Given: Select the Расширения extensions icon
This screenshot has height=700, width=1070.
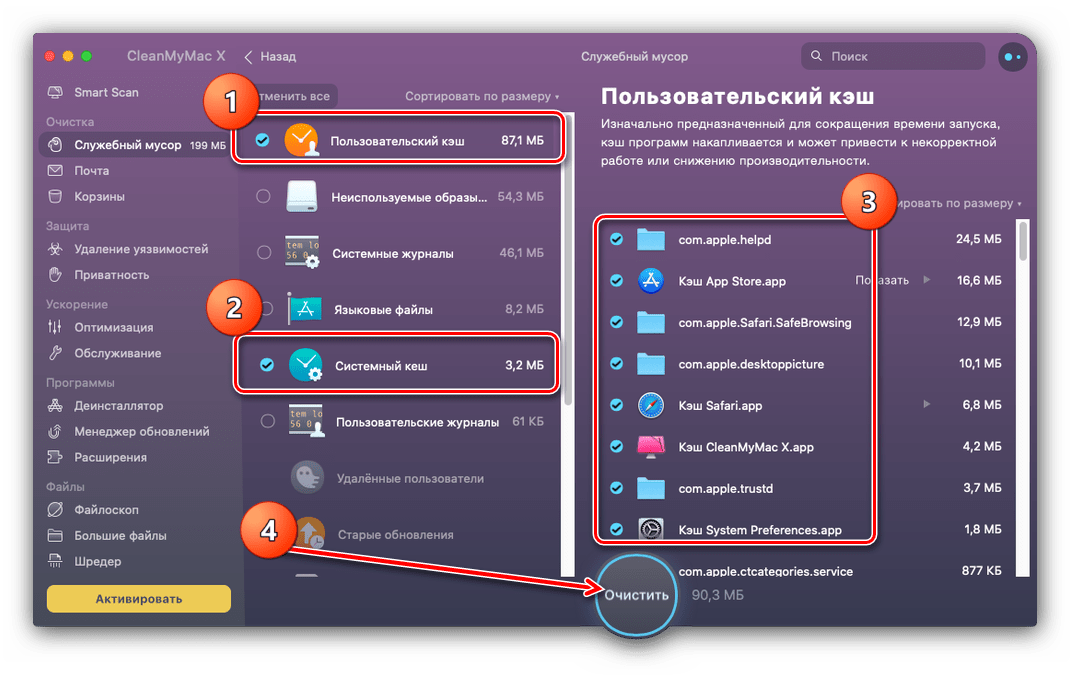Looking at the screenshot, I should pos(55,458).
